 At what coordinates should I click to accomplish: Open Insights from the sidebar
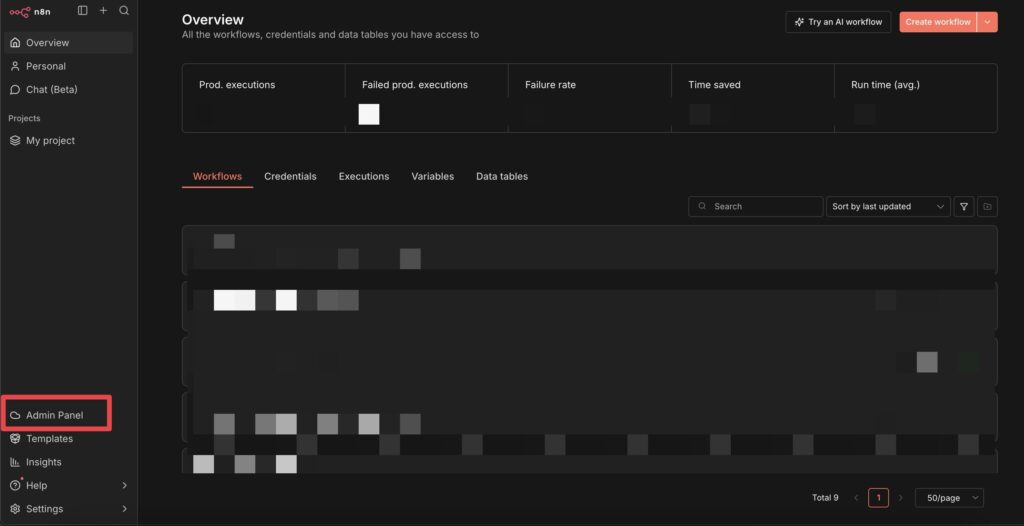tap(43, 462)
